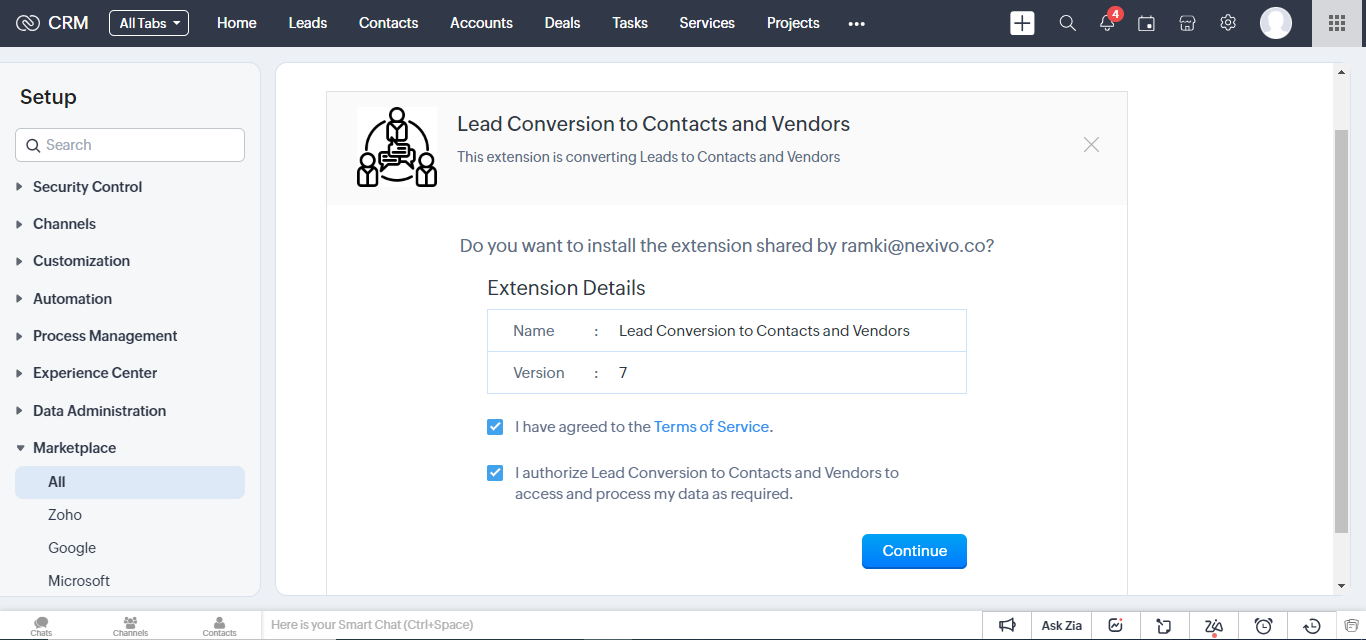This screenshot has width=1366, height=640.
Task: Go to the Tasks tab
Action: (x=630, y=23)
